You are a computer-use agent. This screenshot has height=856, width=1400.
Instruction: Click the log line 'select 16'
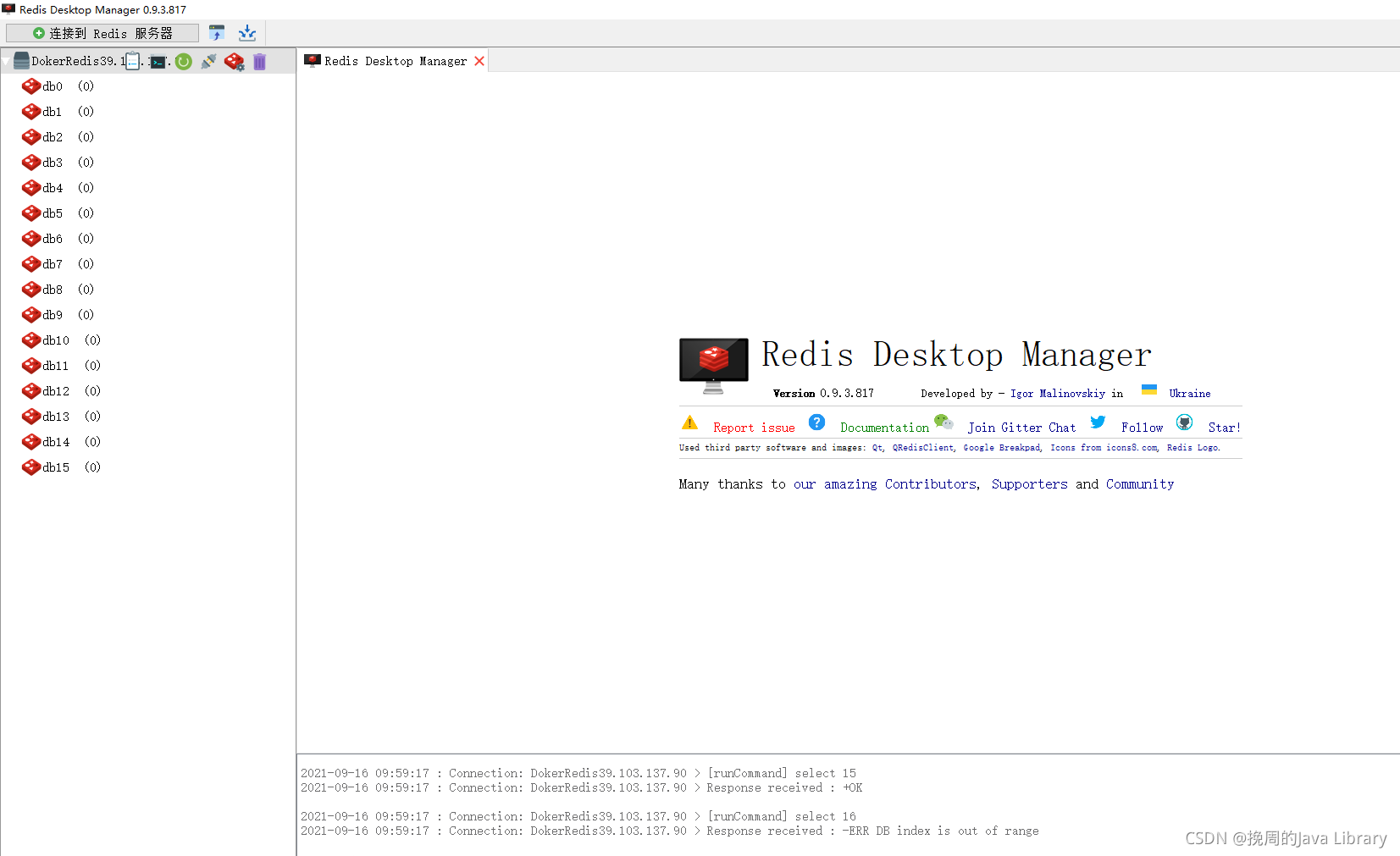pos(578,817)
